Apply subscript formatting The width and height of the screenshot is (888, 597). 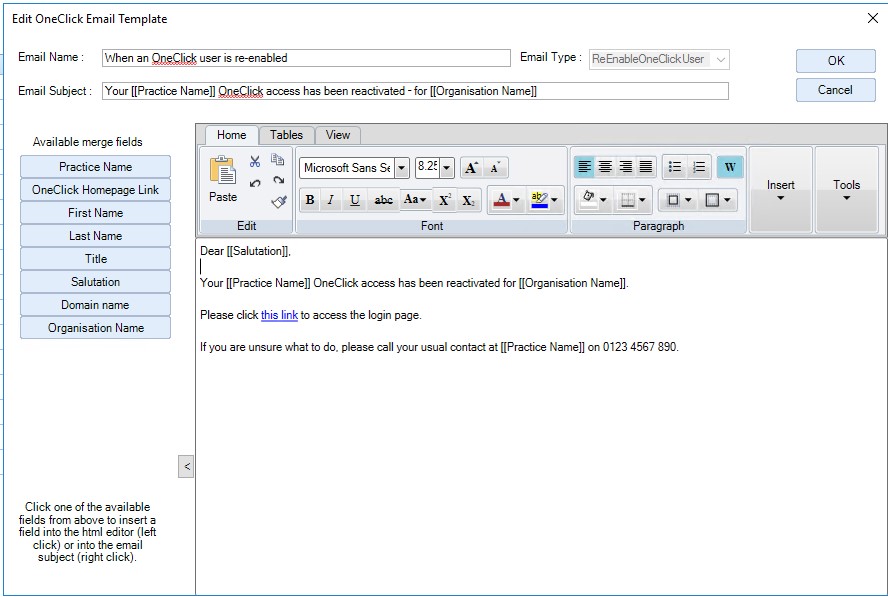[x=468, y=200]
